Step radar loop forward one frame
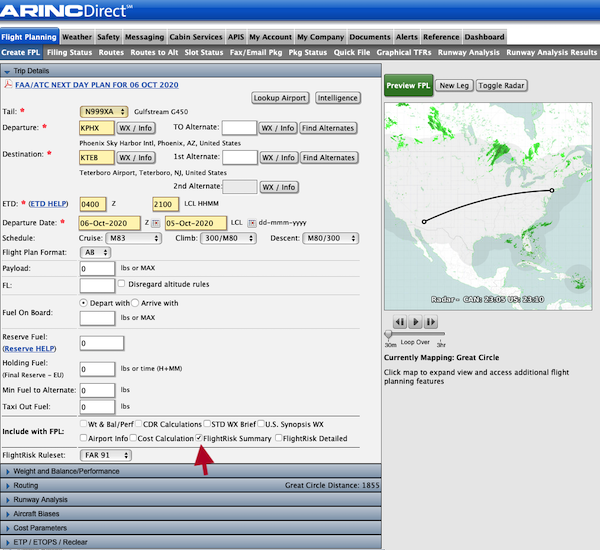The width and height of the screenshot is (600, 550). (431, 321)
